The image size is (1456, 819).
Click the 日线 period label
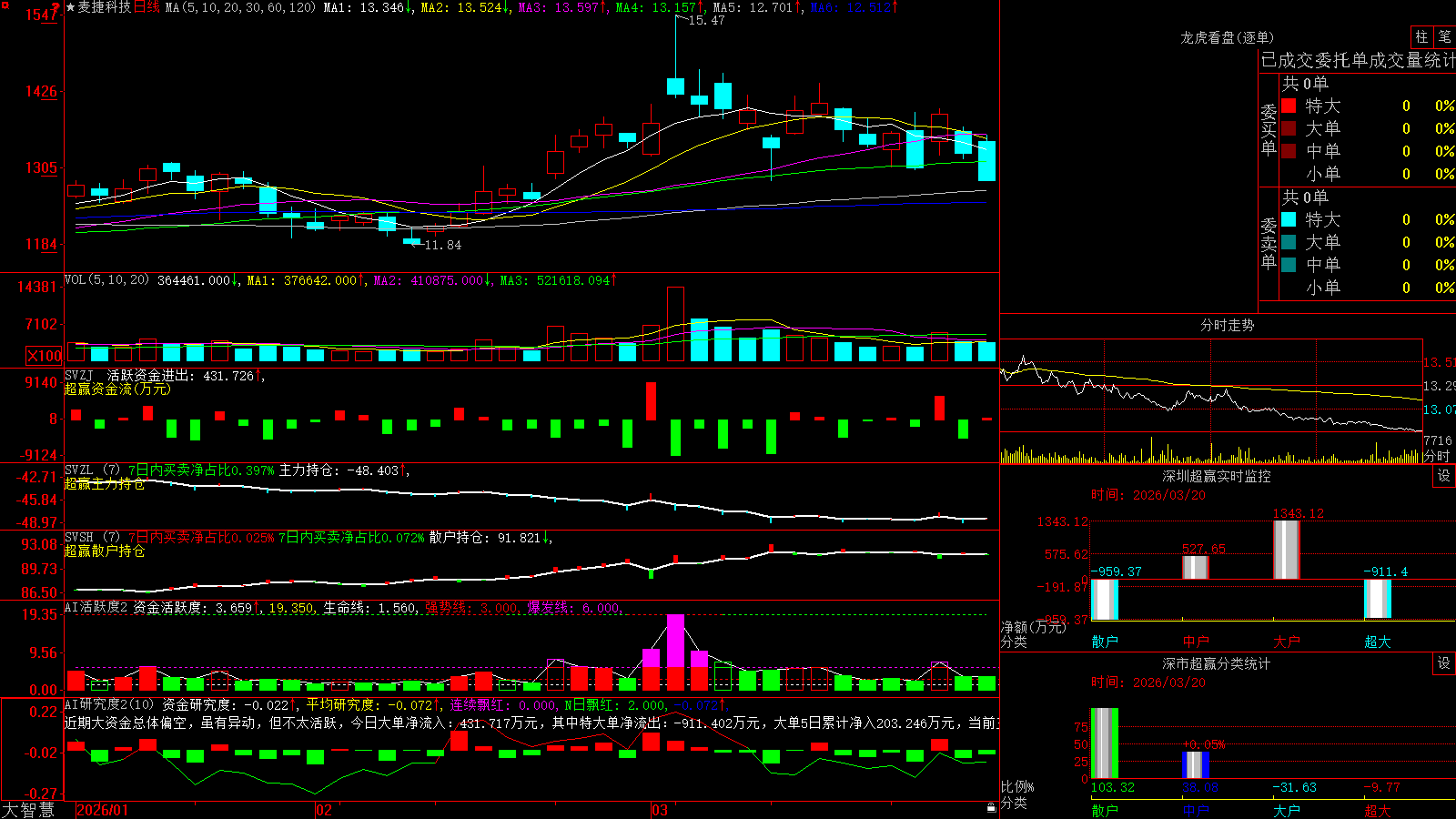click(147, 7)
